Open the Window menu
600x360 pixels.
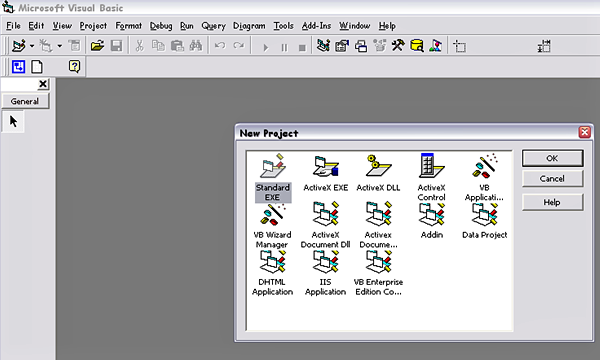coord(355,26)
